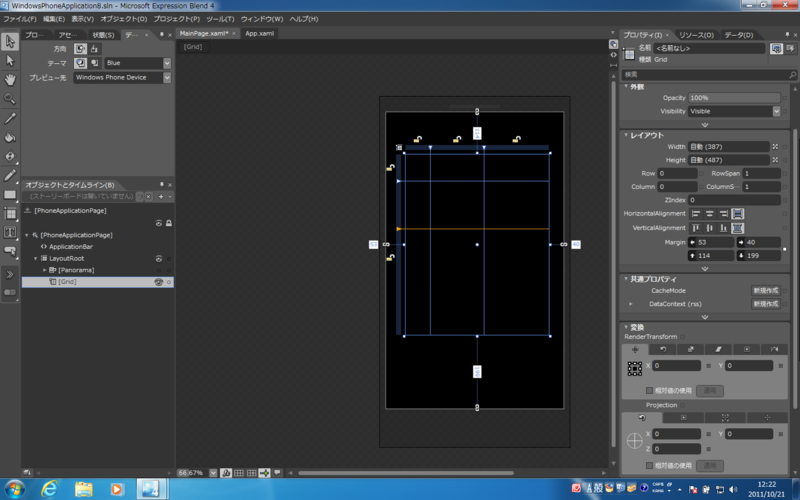Viewport: 800px width, 500px height.
Task: Switch properties view icon next to name field
Action: [776, 48]
